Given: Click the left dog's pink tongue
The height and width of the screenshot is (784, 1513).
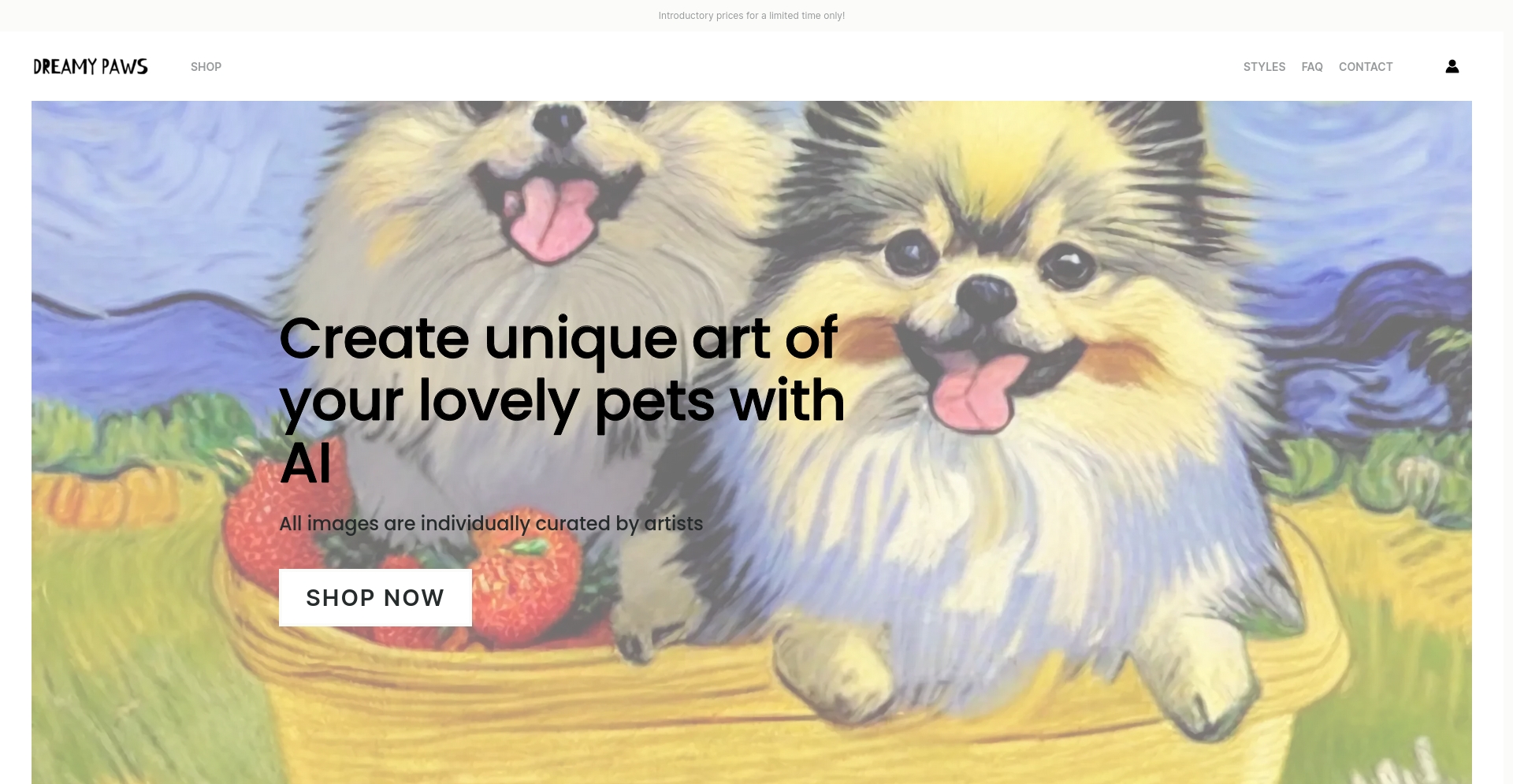Looking at the screenshot, I should tap(552, 217).
